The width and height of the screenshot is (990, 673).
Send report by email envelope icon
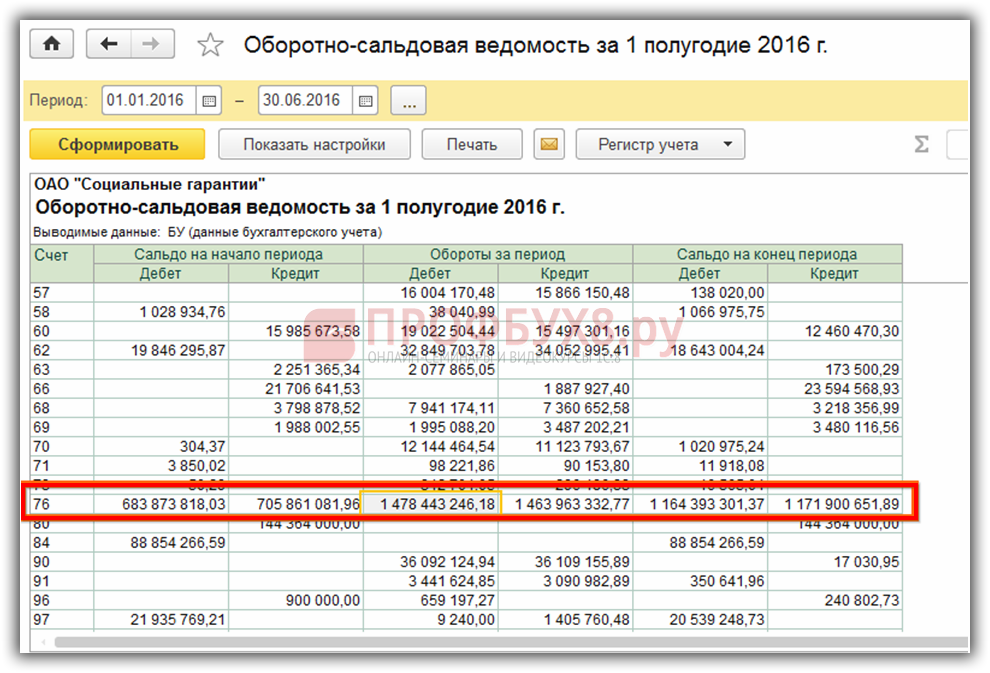548,145
